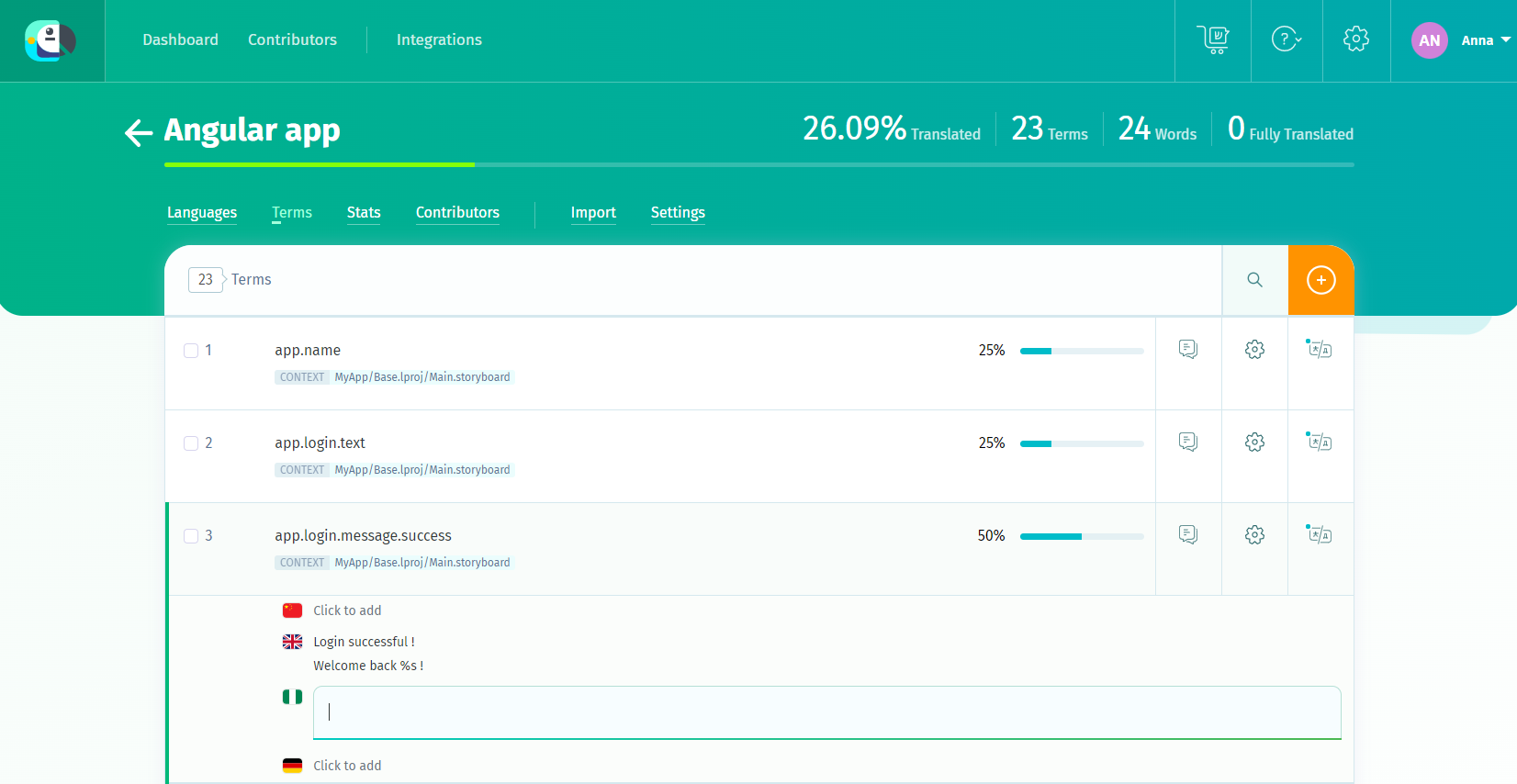Select checkbox for term 3 app.login.message.success
1517x784 pixels.
coord(191,536)
